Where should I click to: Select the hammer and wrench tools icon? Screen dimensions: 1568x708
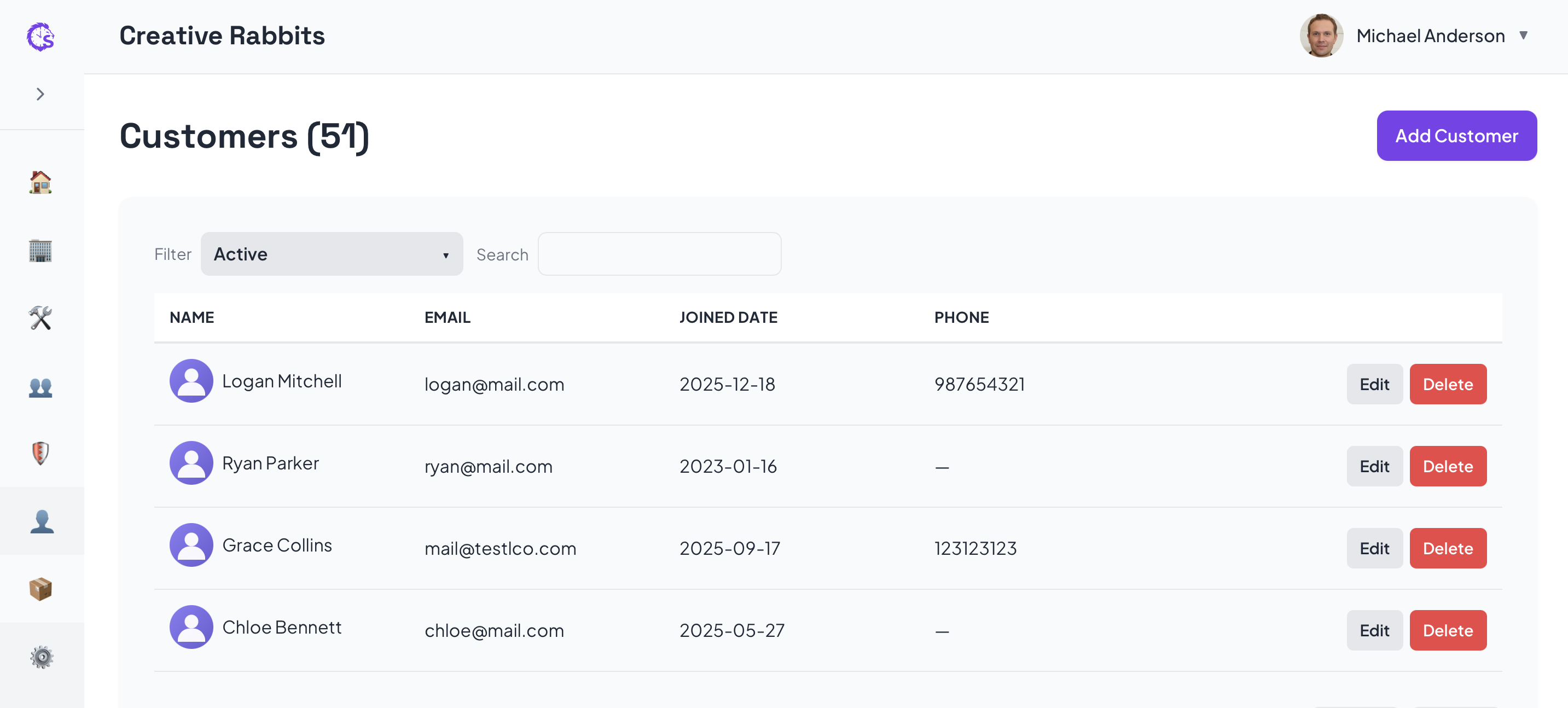click(x=41, y=318)
